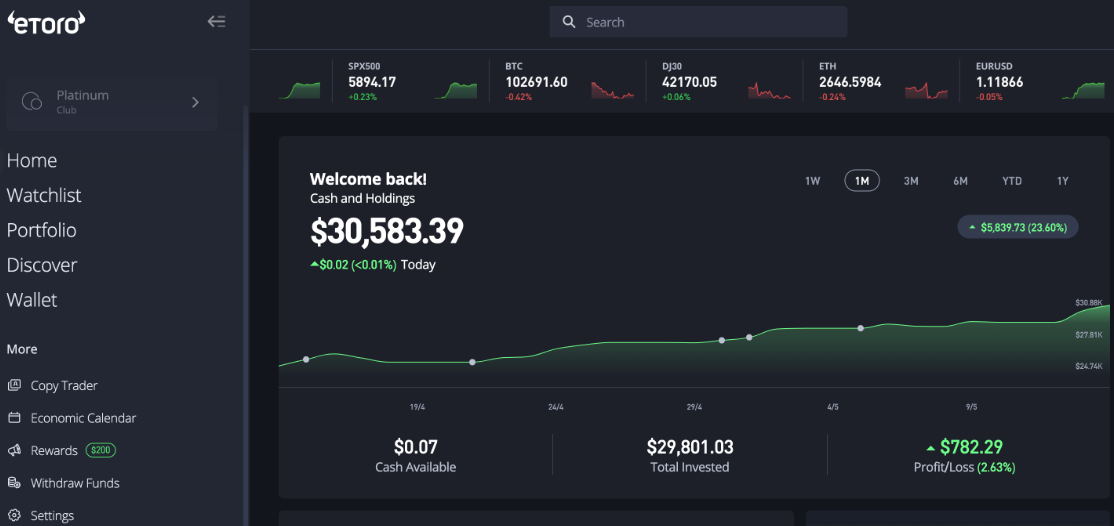
Task: Click the BTC ticker price 102691.60
Action: tap(536, 82)
